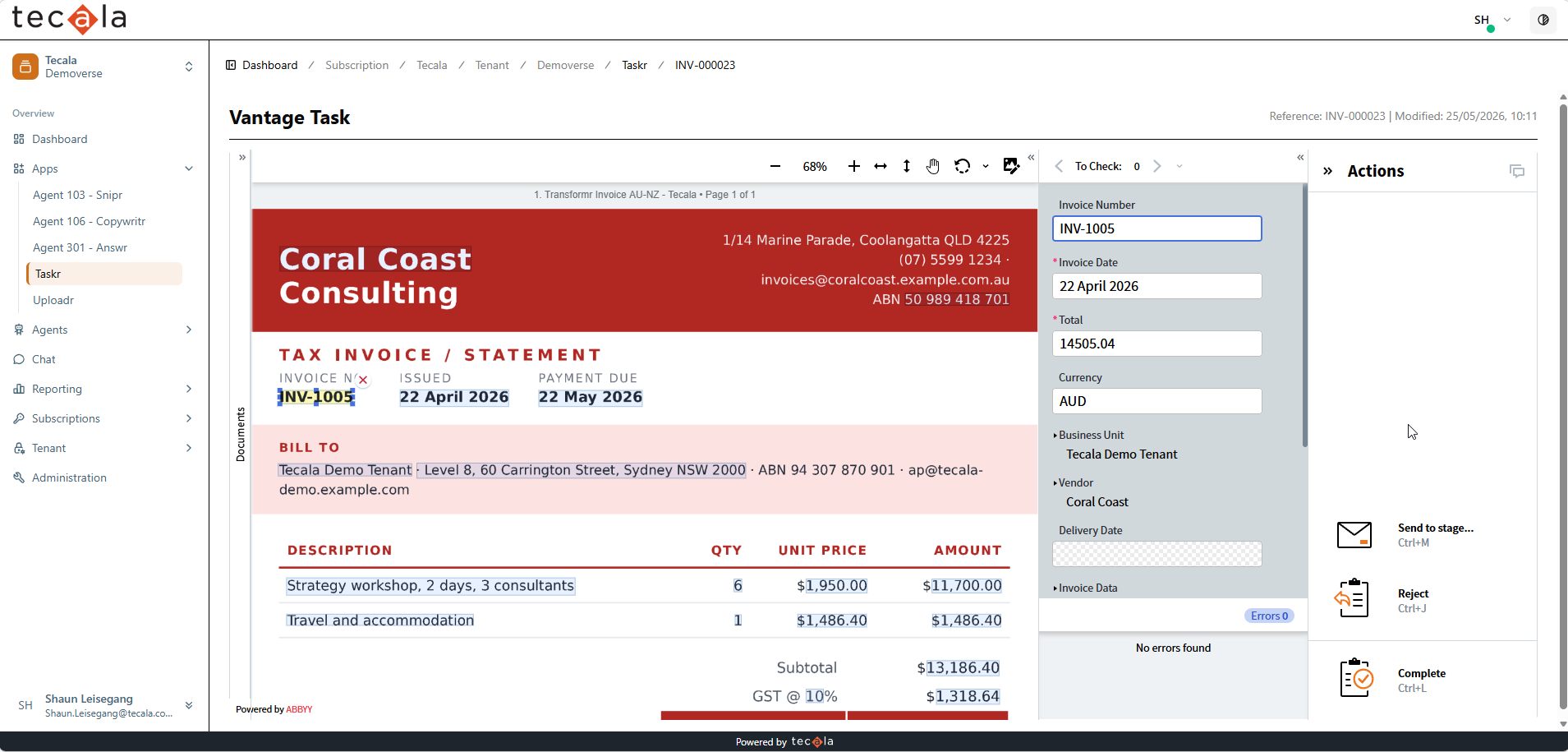Focus the Invoice Number field
This screenshot has height=752, width=1568.
coord(1156,228)
